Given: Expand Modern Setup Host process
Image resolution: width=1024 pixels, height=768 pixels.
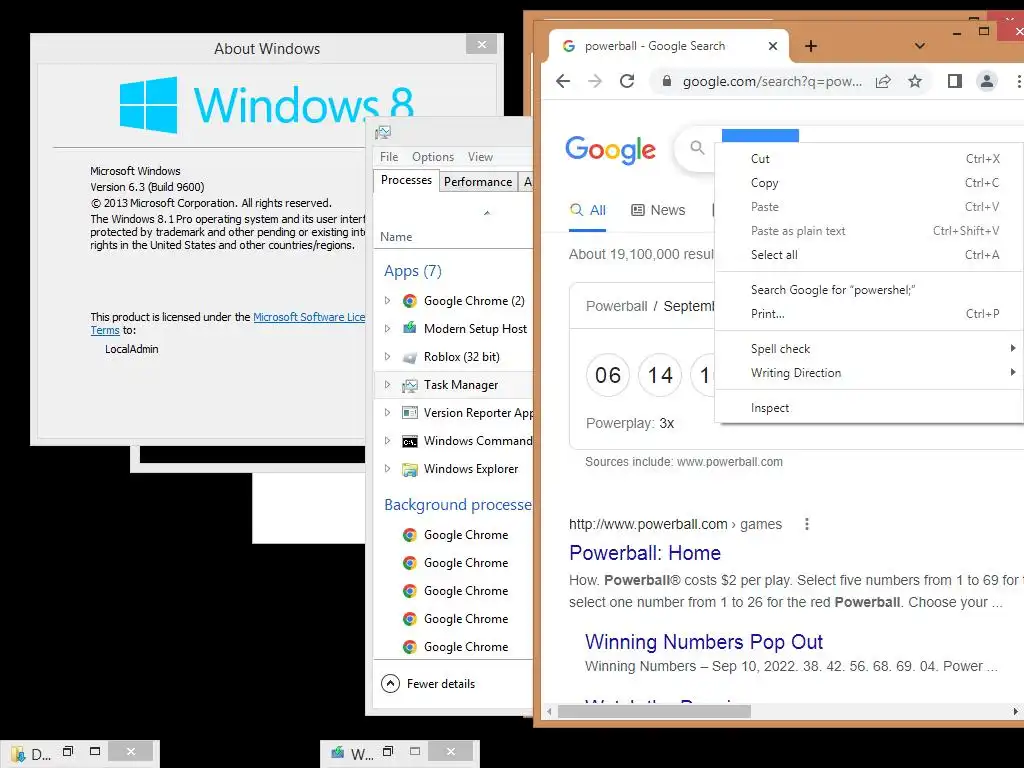Looking at the screenshot, I should [x=387, y=328].
